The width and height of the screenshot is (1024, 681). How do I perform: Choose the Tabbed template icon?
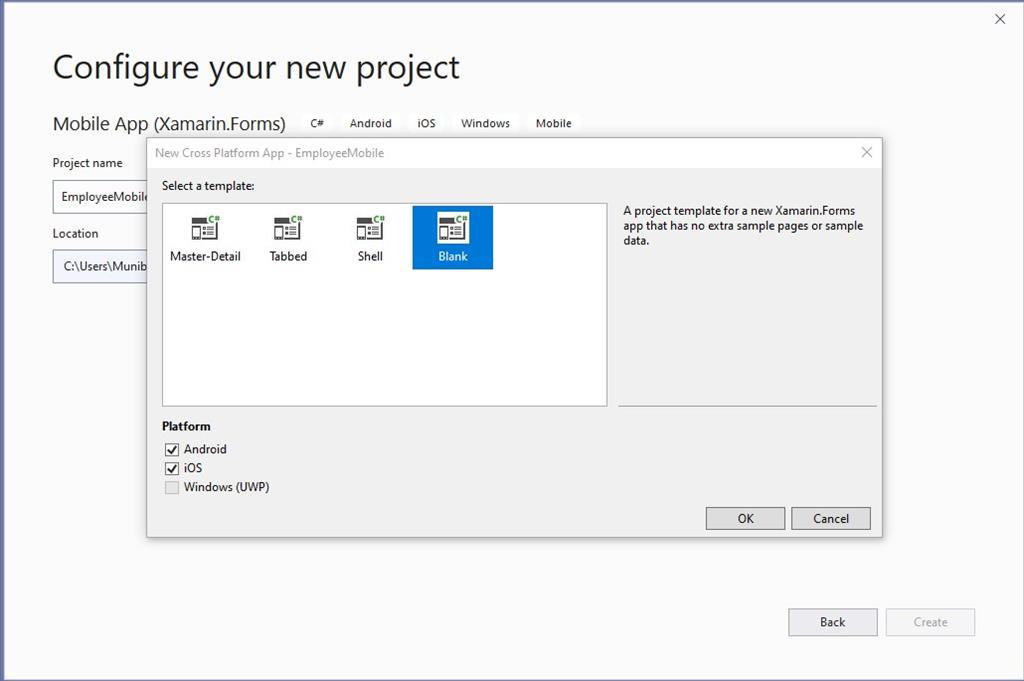click(288, 238)
